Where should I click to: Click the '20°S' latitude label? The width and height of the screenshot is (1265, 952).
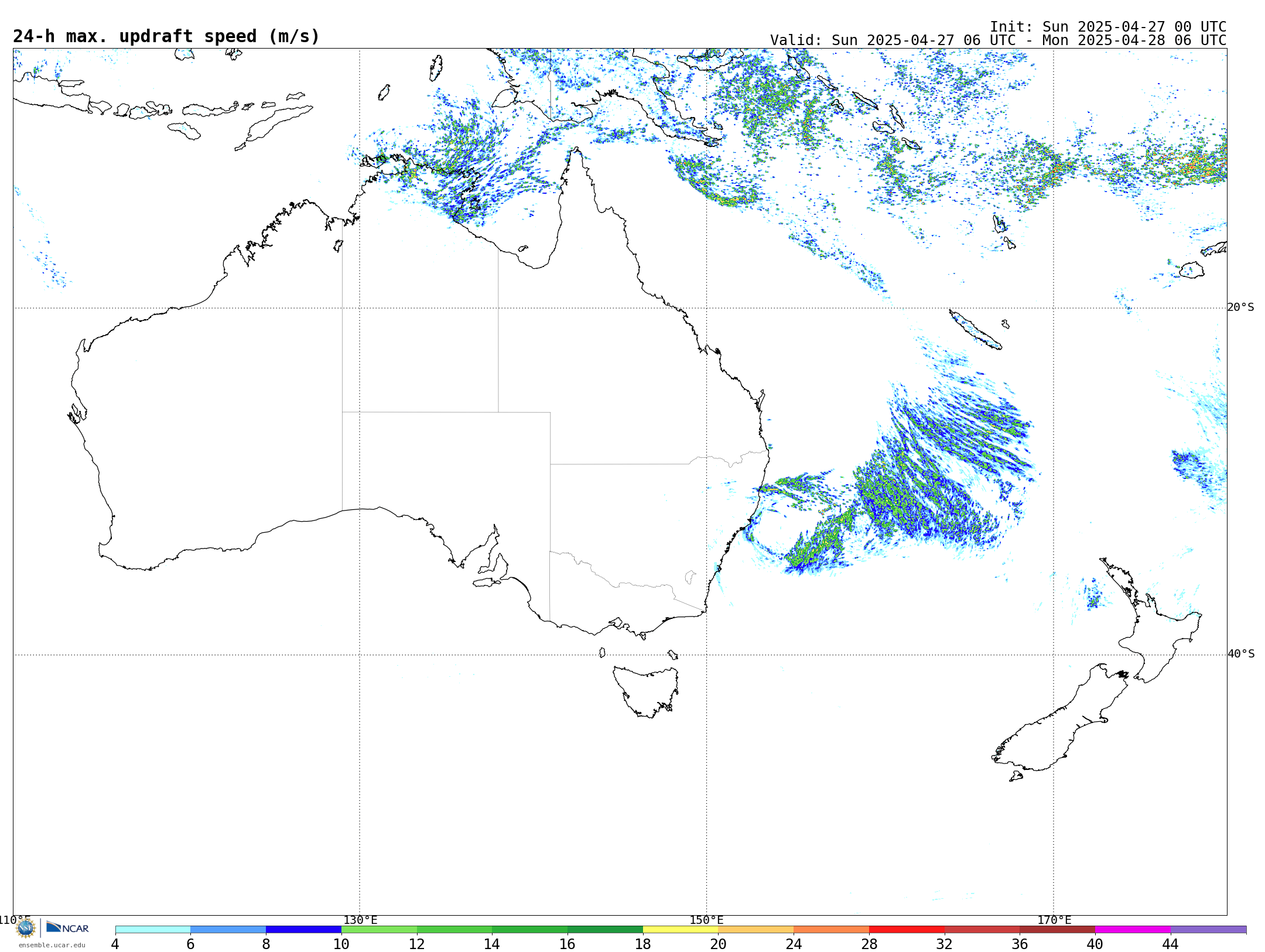(1241, 307)
